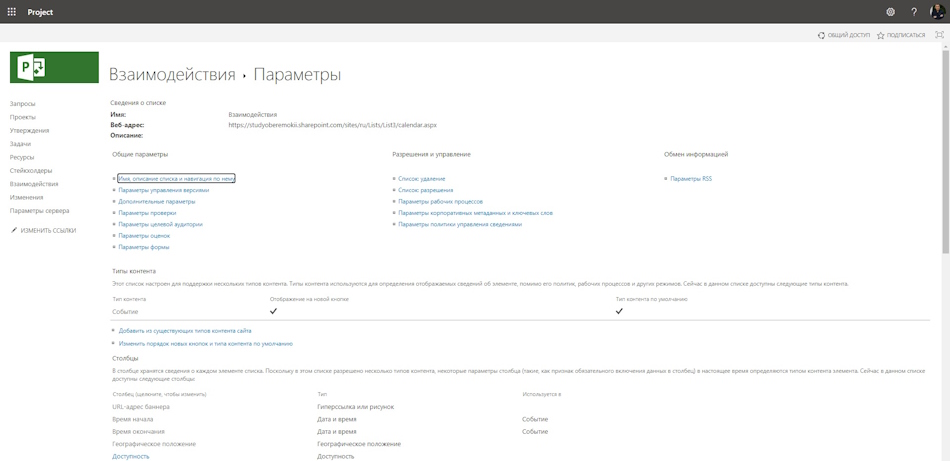Click the help question mark icon
This screenshot has height=461, width=950.
point(914,12)
